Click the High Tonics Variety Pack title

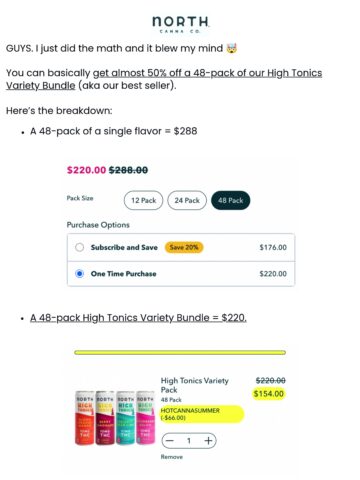tap(195, 385)
